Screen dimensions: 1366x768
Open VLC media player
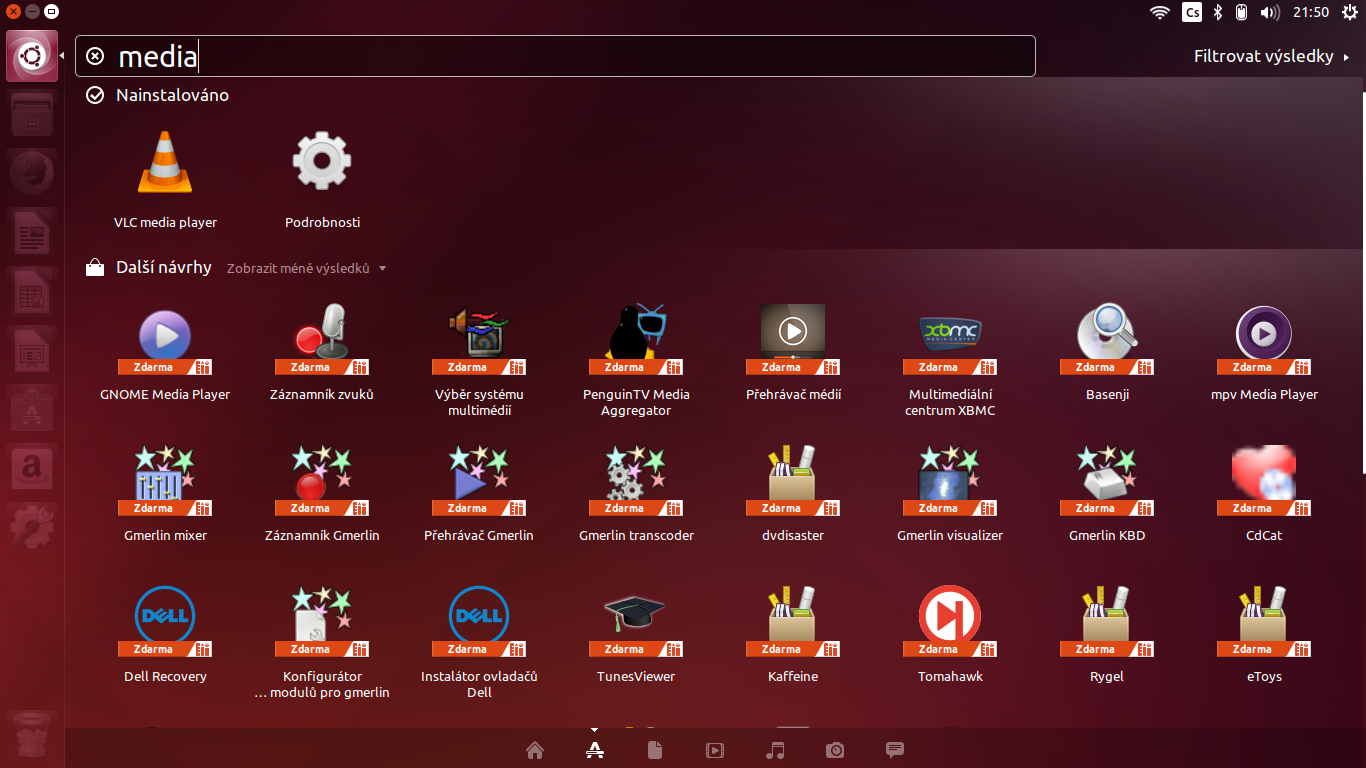click(x=165, y=181)
